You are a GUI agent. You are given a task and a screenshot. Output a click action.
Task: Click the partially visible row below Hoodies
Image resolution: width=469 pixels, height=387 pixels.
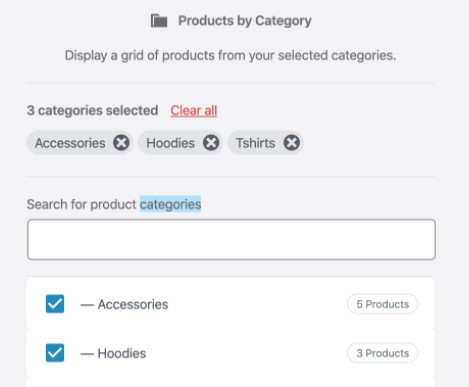(230, 382)
